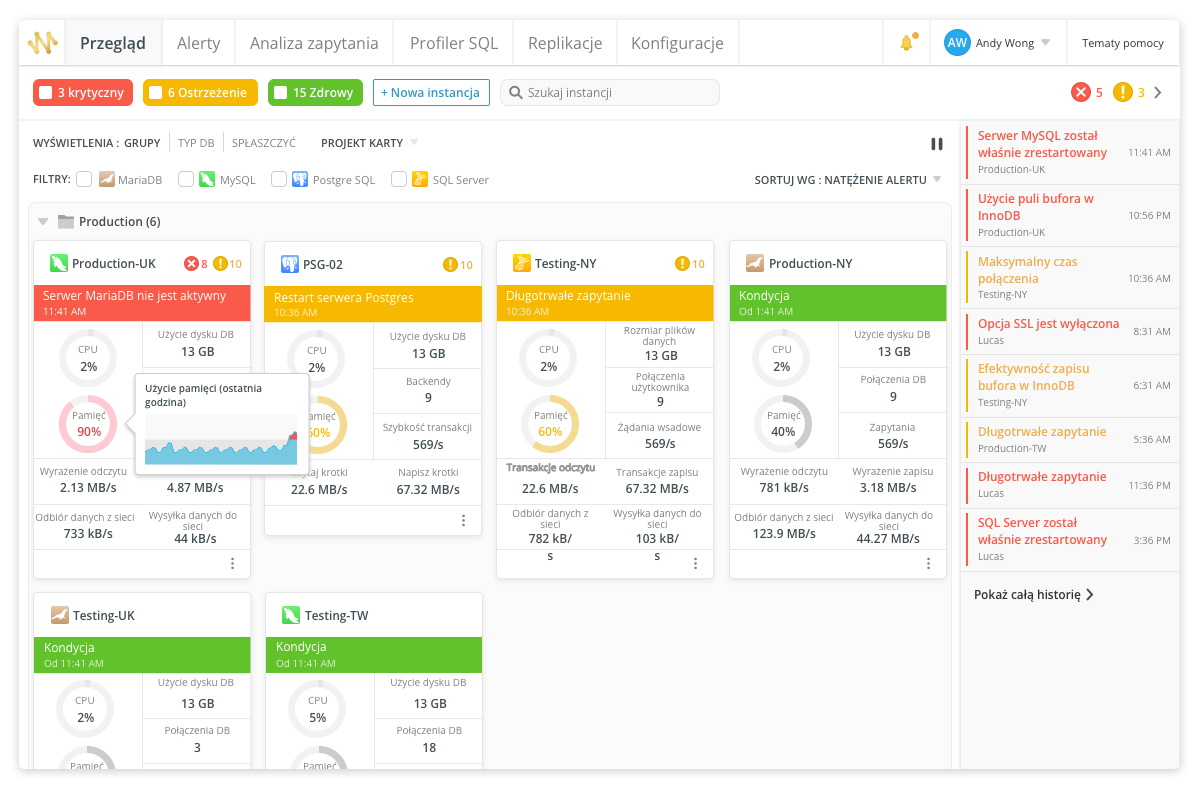Click the MySQL icon on Production-UK card
The width and height of the screenshot is (1200, 790).
59,264
